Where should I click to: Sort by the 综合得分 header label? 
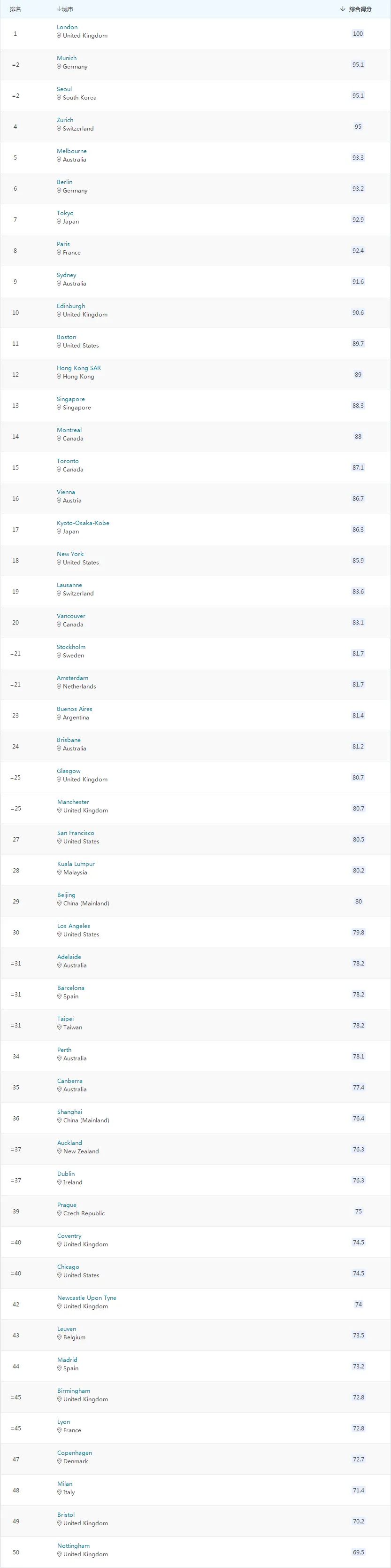(x=360, y=9)
